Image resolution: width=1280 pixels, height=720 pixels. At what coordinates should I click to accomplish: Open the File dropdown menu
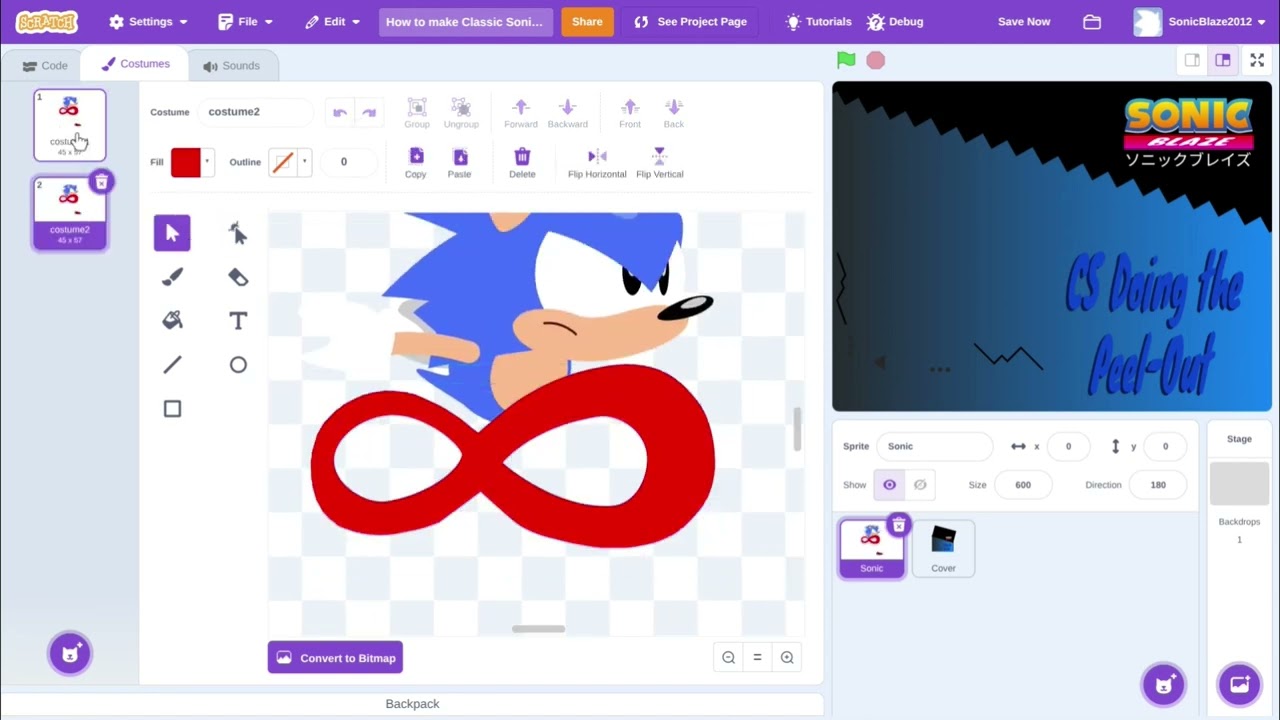pyautogui.click(x=245, y=22)
